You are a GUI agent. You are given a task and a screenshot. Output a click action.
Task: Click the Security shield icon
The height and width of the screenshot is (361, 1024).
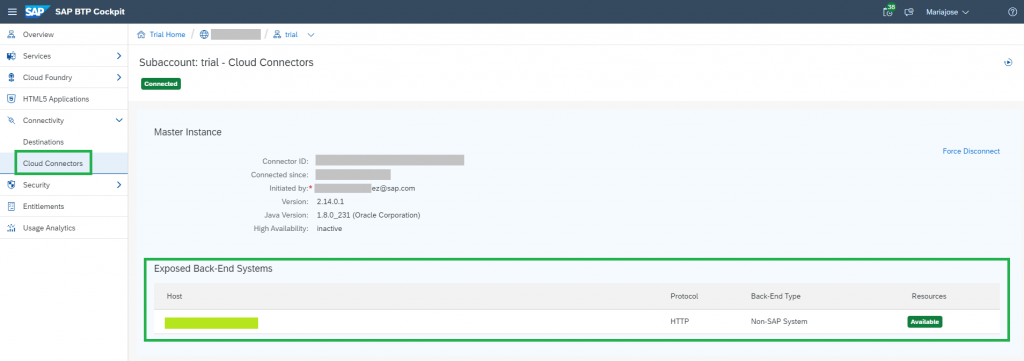tap(10, 185)
